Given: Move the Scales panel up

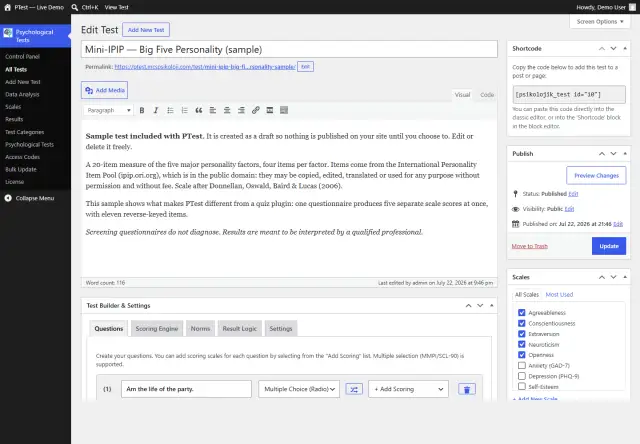Looking at the screenshot, I should pyautogui.click(x=602, y=277).
